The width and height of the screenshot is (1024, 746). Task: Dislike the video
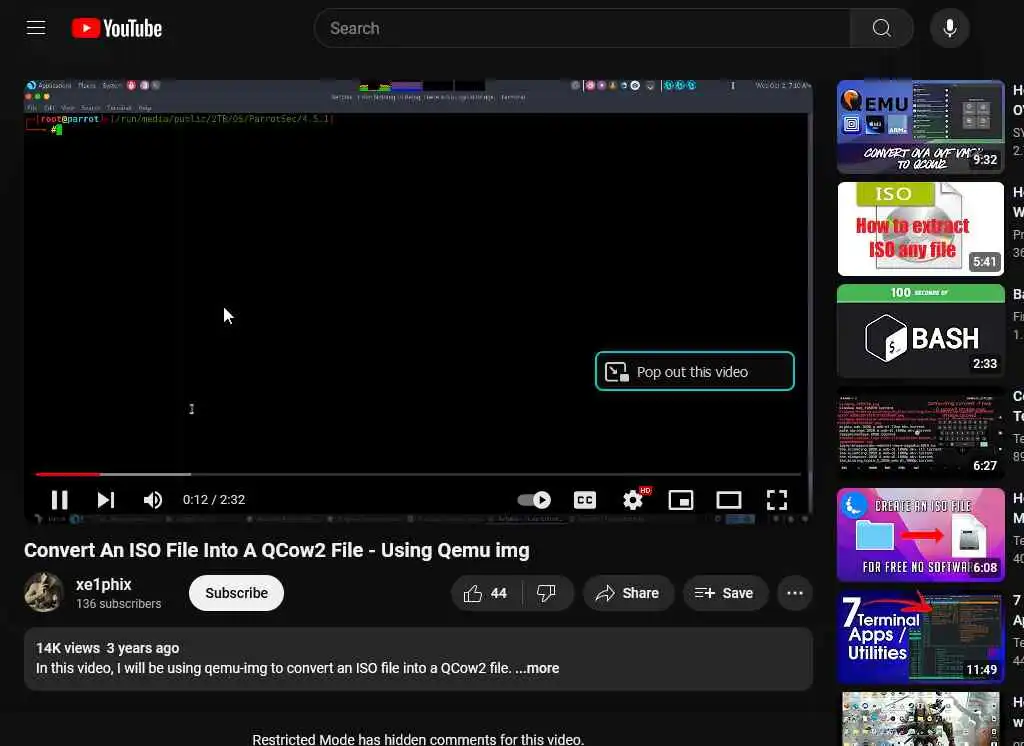547,592
